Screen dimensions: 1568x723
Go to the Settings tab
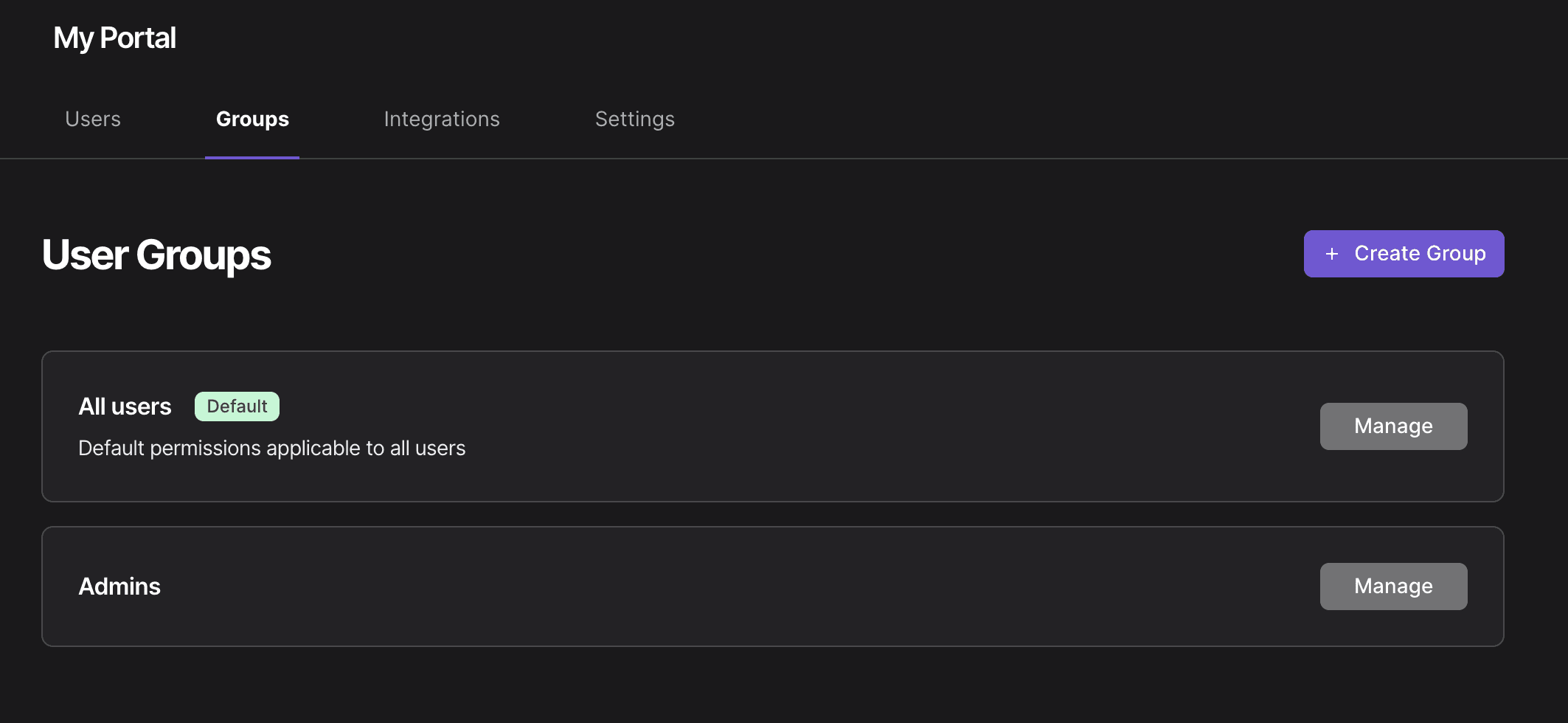point(635,119)
